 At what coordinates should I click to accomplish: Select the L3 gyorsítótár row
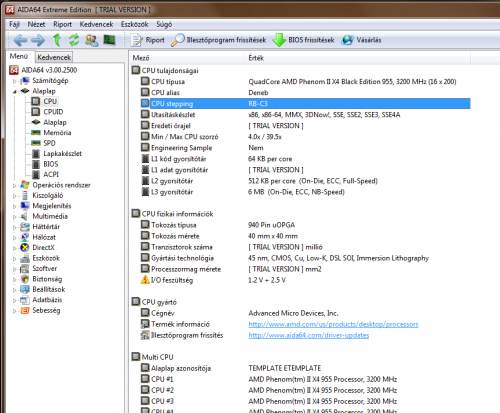click(x=305, y=192)
